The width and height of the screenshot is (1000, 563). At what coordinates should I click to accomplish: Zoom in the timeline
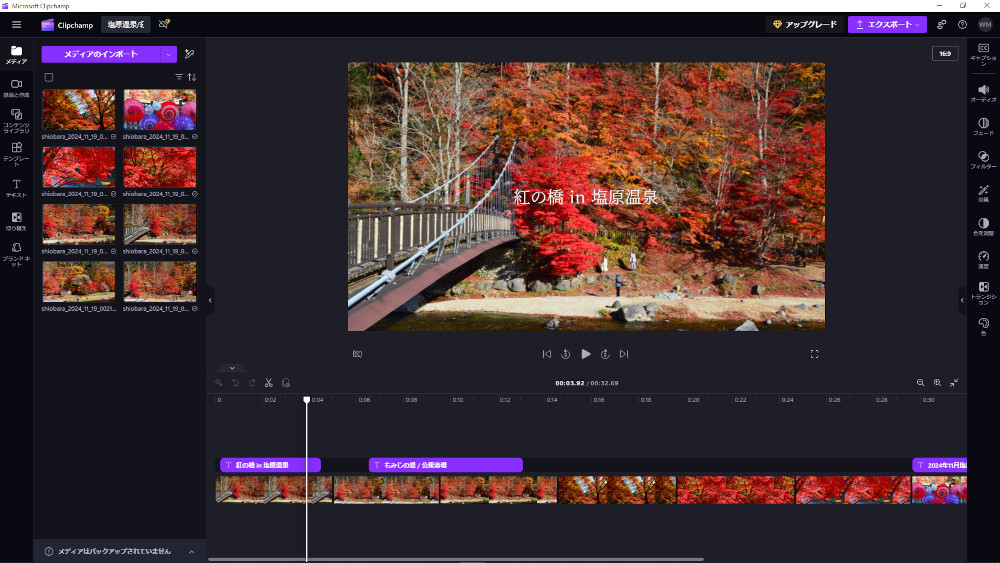[937, 383]
